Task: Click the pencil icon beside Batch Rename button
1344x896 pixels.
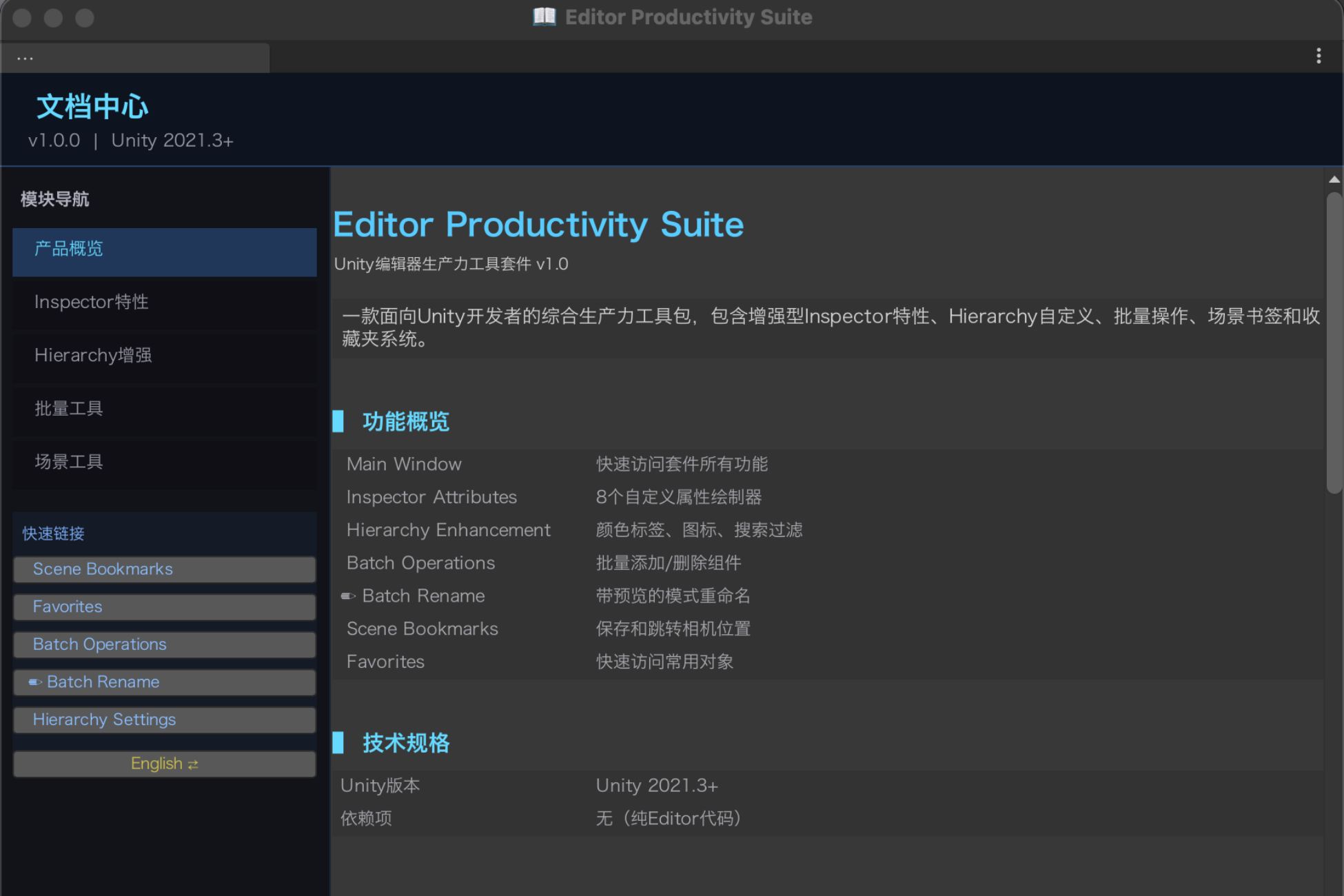Action: point(35,682)
